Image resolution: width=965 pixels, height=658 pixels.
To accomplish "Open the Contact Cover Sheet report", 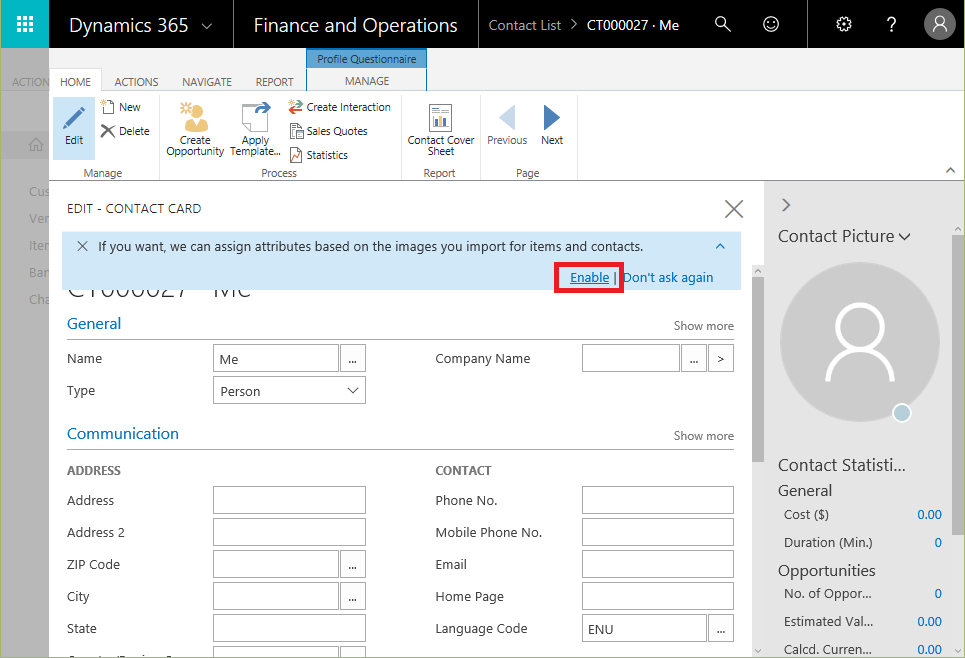I will (x=441, y=129).
